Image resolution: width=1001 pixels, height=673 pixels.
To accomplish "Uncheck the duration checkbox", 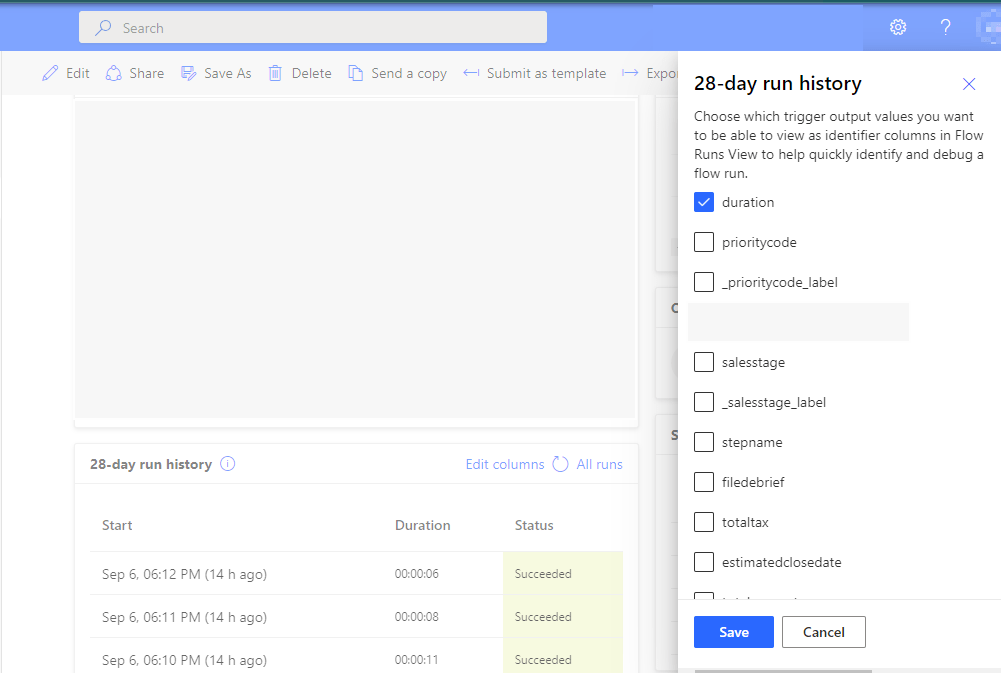I will click(x=704, y=202).
